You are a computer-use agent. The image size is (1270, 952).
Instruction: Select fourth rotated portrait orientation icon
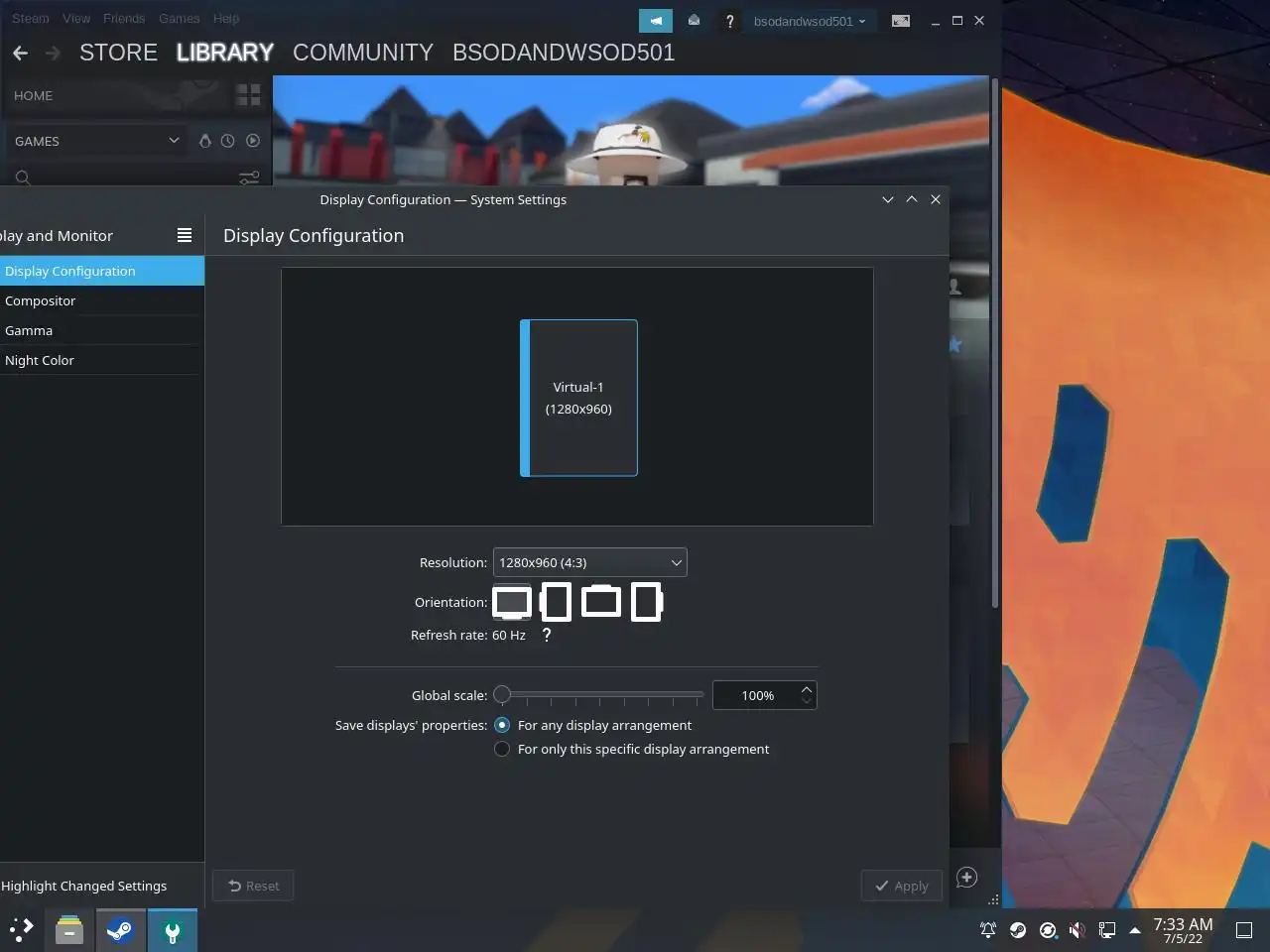click(x=646, y=602)
